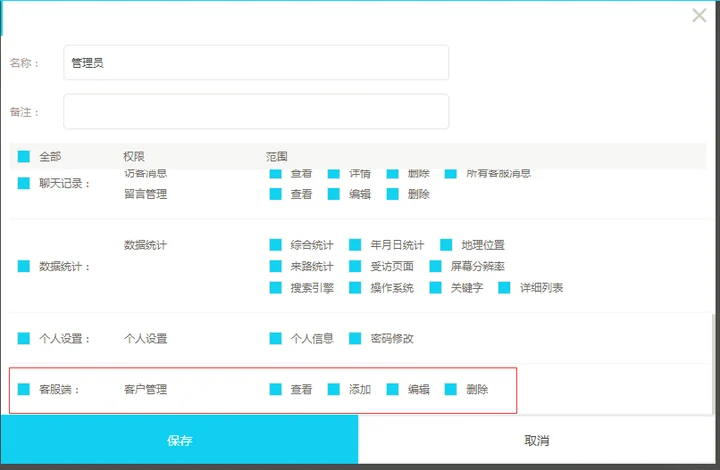The image size is (720, 470).
Task: Close the dialog with the X icon
Action: coord(699,15)
